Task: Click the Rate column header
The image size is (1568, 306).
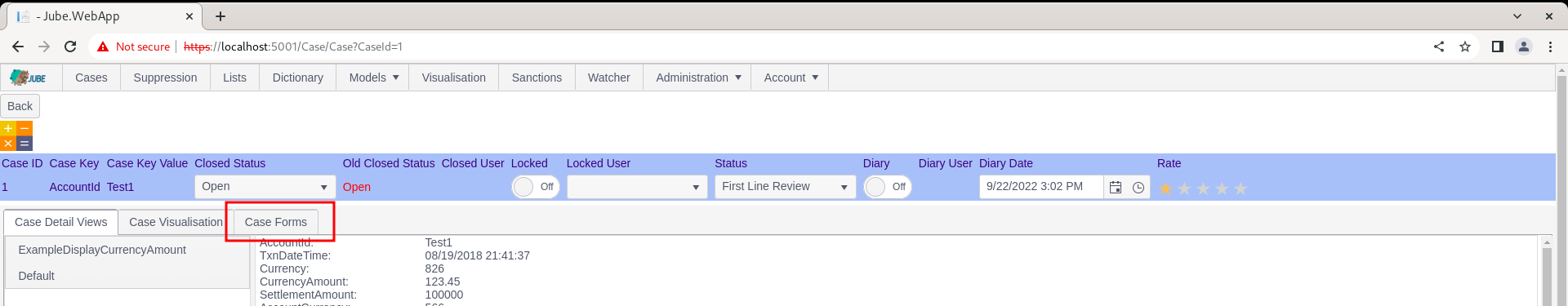Action: [1169, 163]
